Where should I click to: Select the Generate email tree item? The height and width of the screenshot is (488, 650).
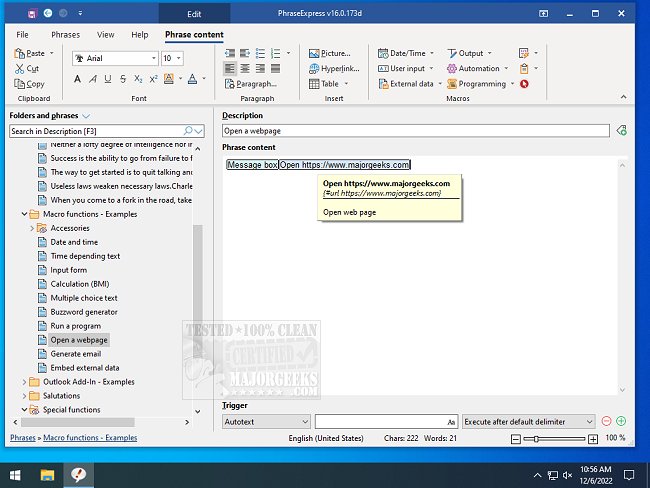point(75,353)
